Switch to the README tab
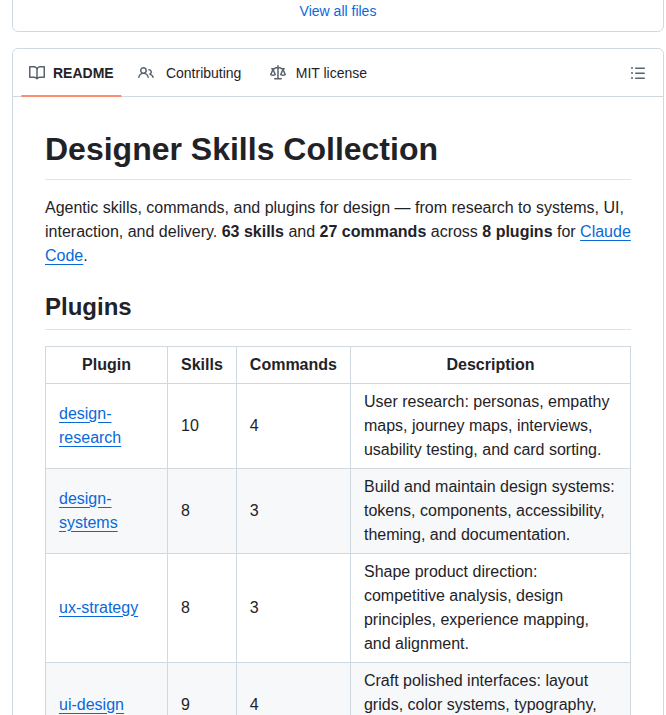This screenshot has width=666, height=715. click(71, 73)
